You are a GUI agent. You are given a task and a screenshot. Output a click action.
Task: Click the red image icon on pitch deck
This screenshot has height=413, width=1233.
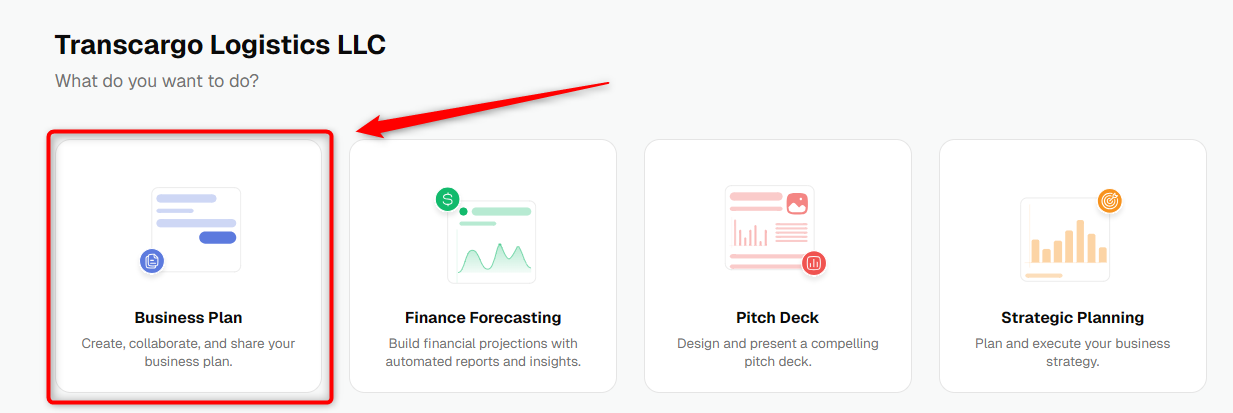tap(797, 203)
